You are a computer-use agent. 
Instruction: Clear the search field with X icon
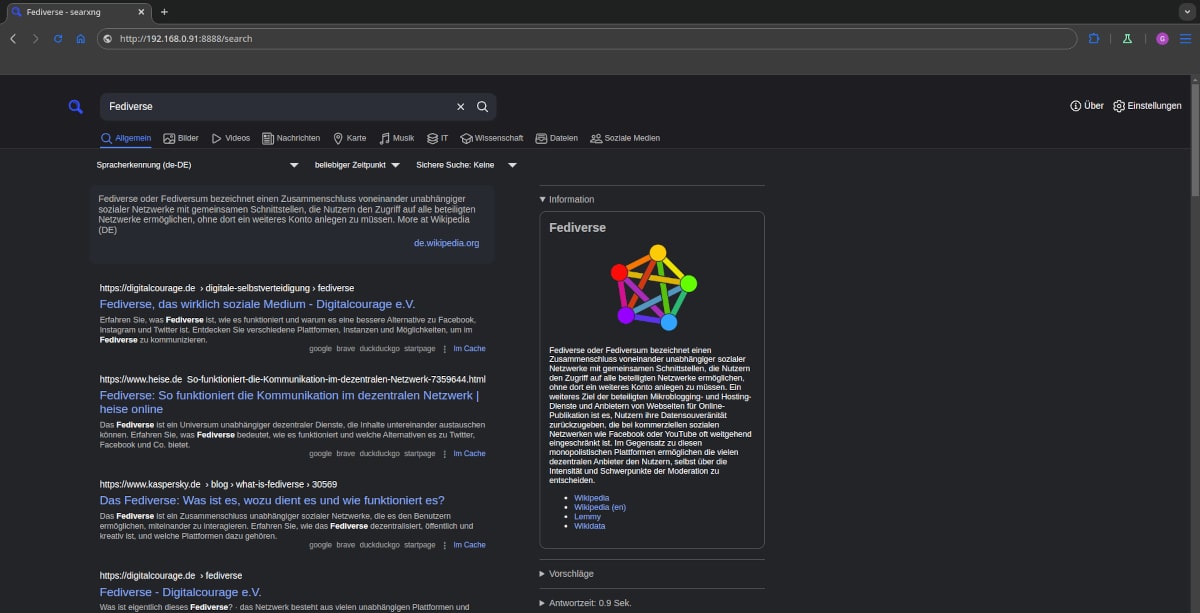point(461,107)
